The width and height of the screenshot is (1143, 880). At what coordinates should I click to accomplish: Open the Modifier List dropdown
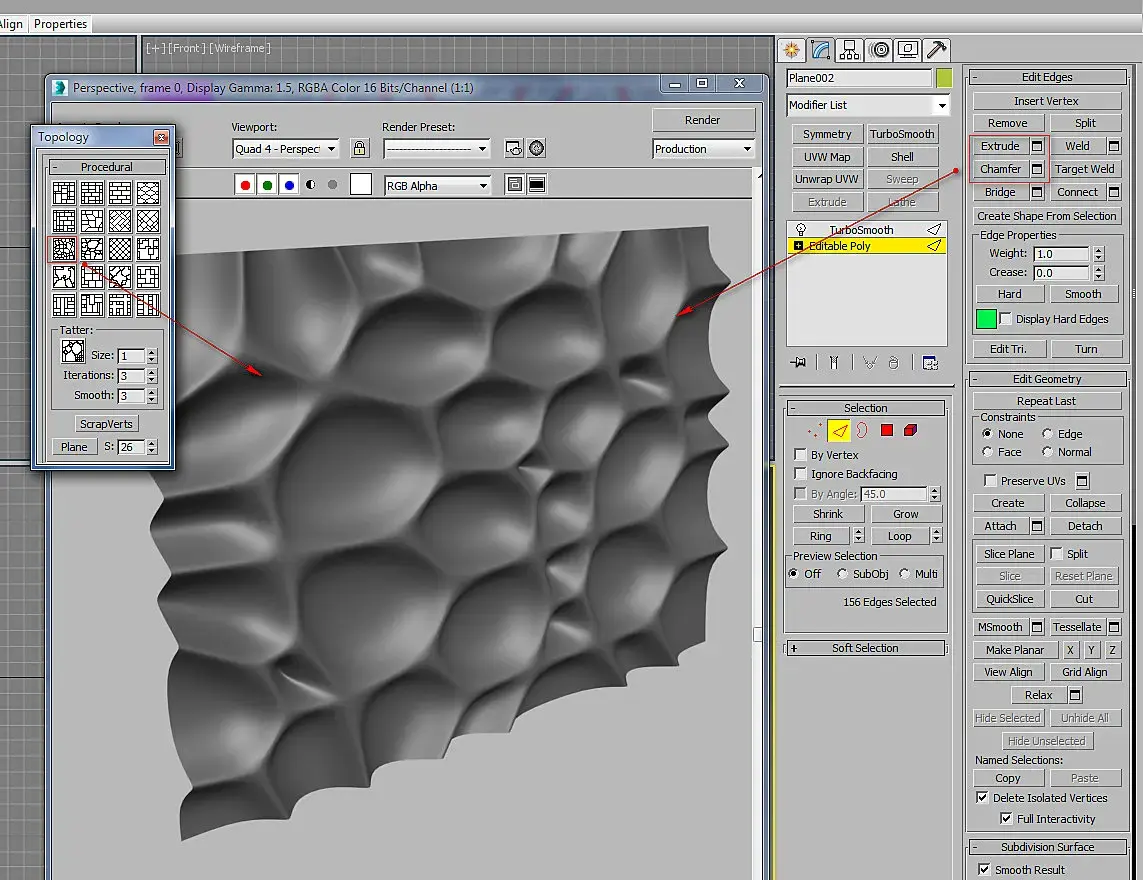click(867, 105)
